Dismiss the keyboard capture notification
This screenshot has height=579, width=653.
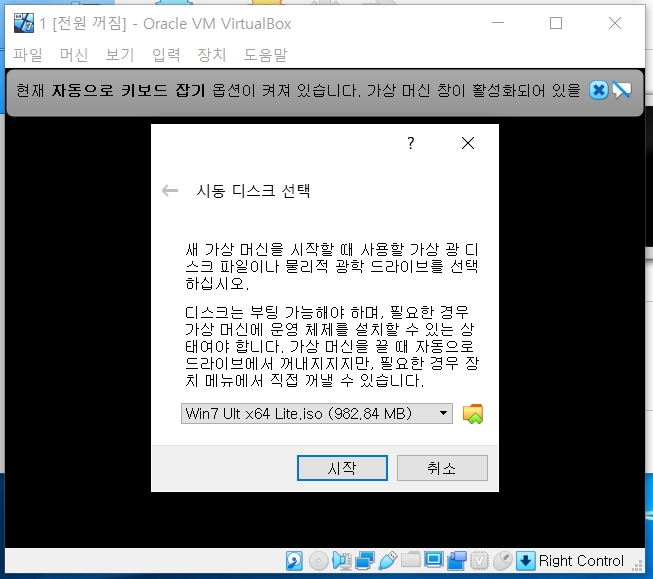tap(598, 90)
